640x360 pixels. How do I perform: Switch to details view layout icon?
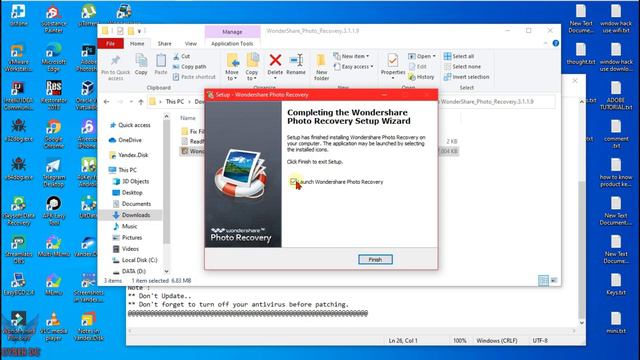[543, 280]
